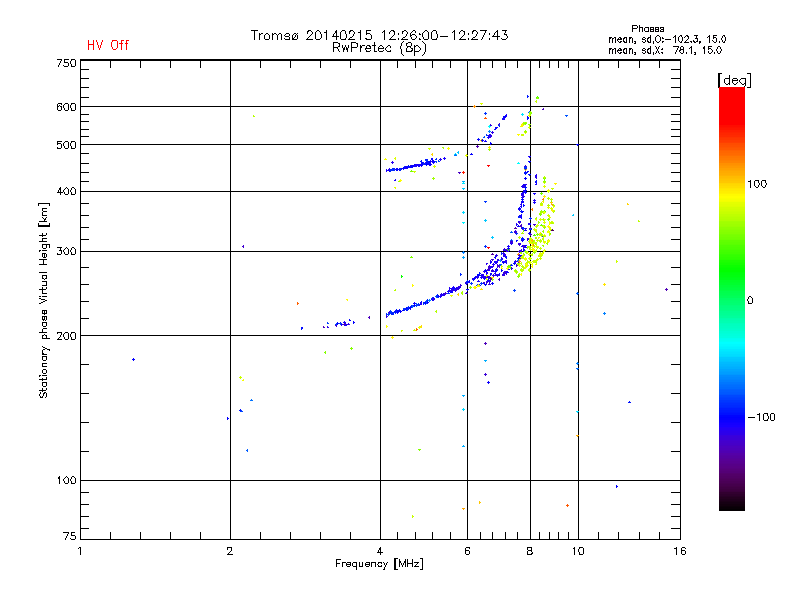Click the y-axis tick label 500
This screenshot has width=800, height=600.
click(x=66, y=145)
